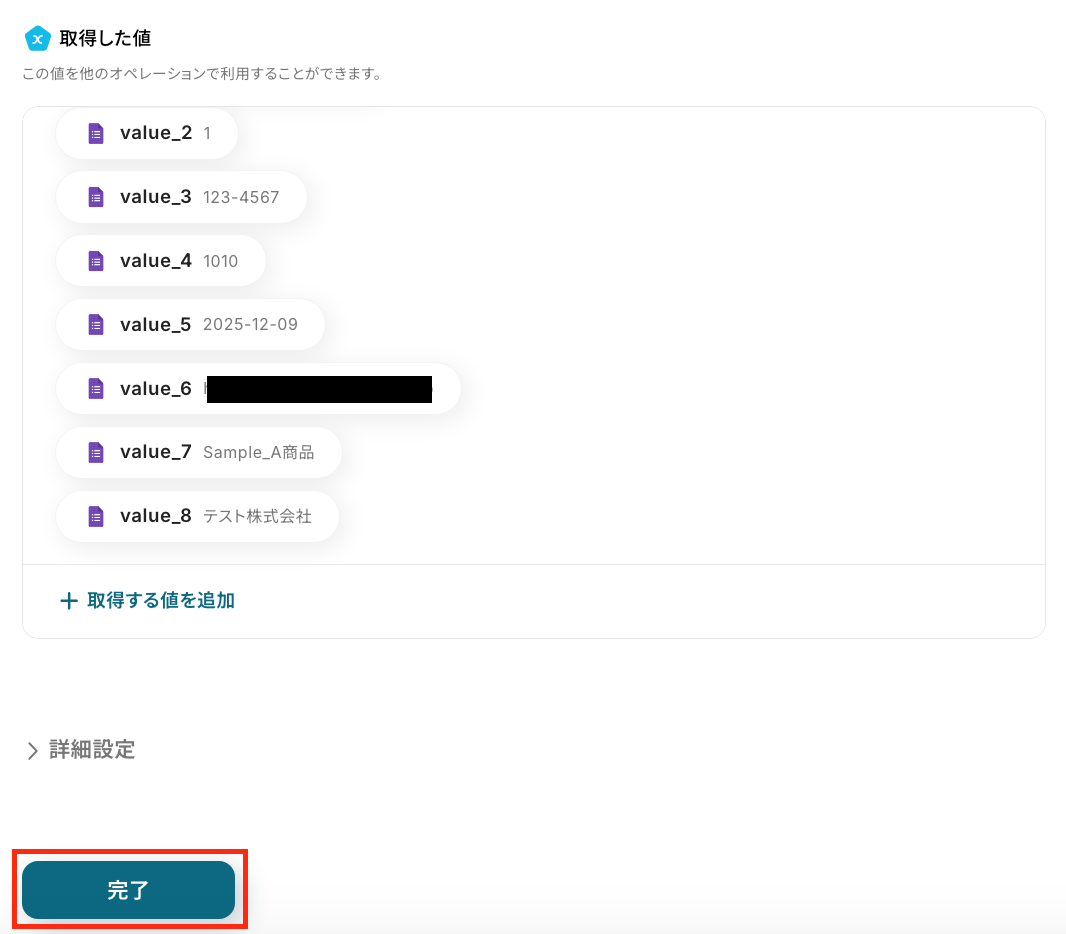Click the form icon next to value_4
The height and width of the screenshot is (934, 1066).
[x=96, y=261]
